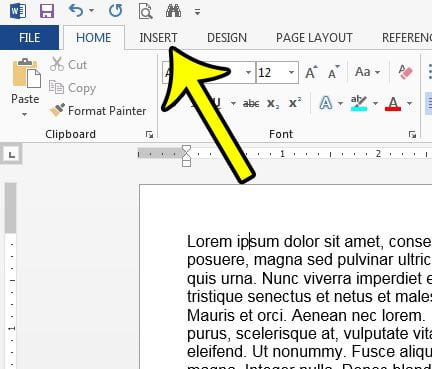Expand the Paste options dropdown arrow
Image resolution: width=432 pixels, height=369 pixels.
(x=24, y=114)
